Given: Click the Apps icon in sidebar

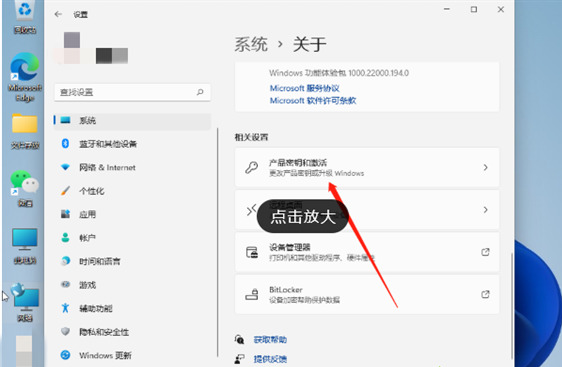Looking at the screenshot, I should (65, 214).
